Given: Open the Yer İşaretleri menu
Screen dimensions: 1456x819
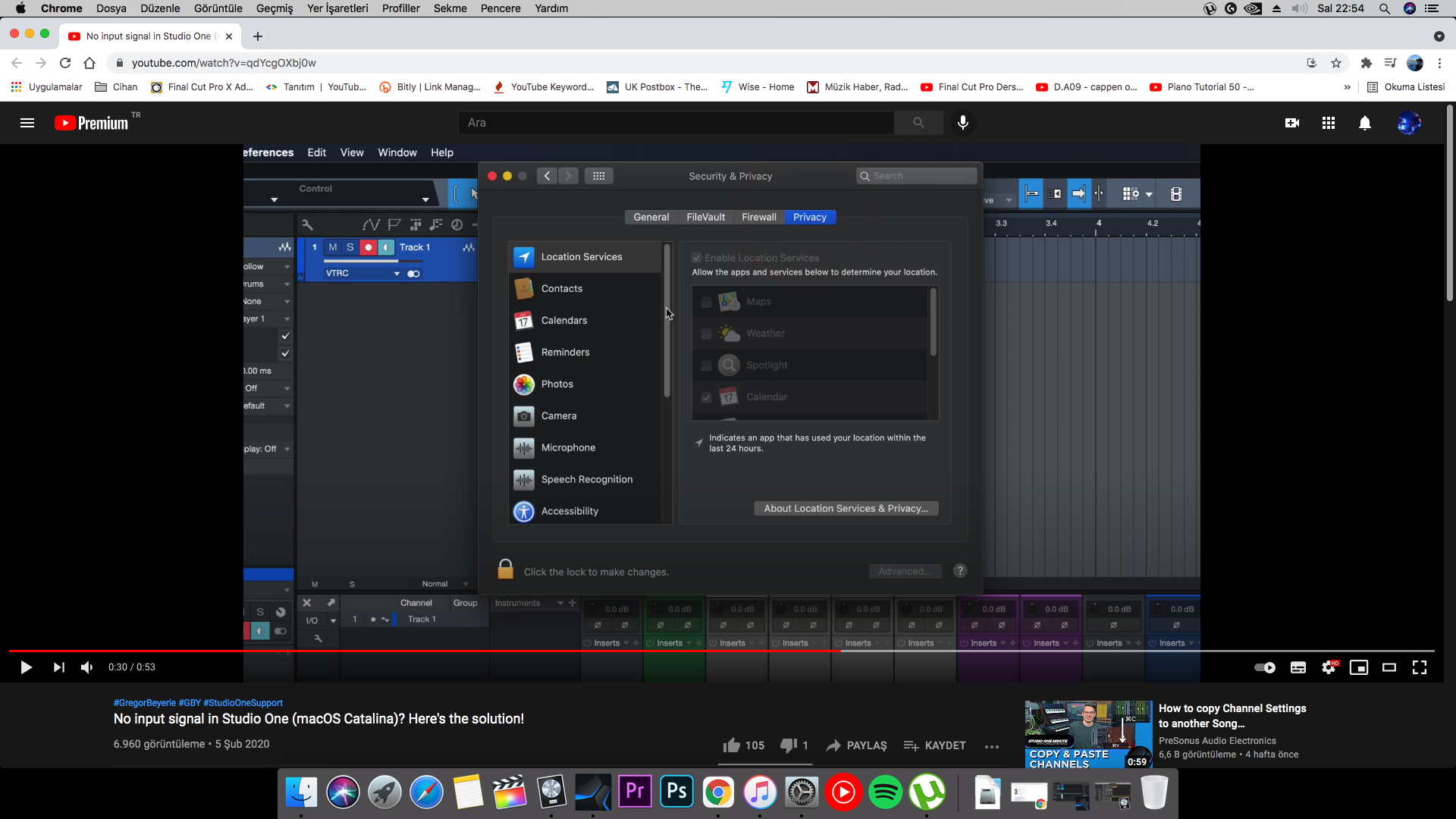Looking at the screenshot, I should (x=337, y=8).
